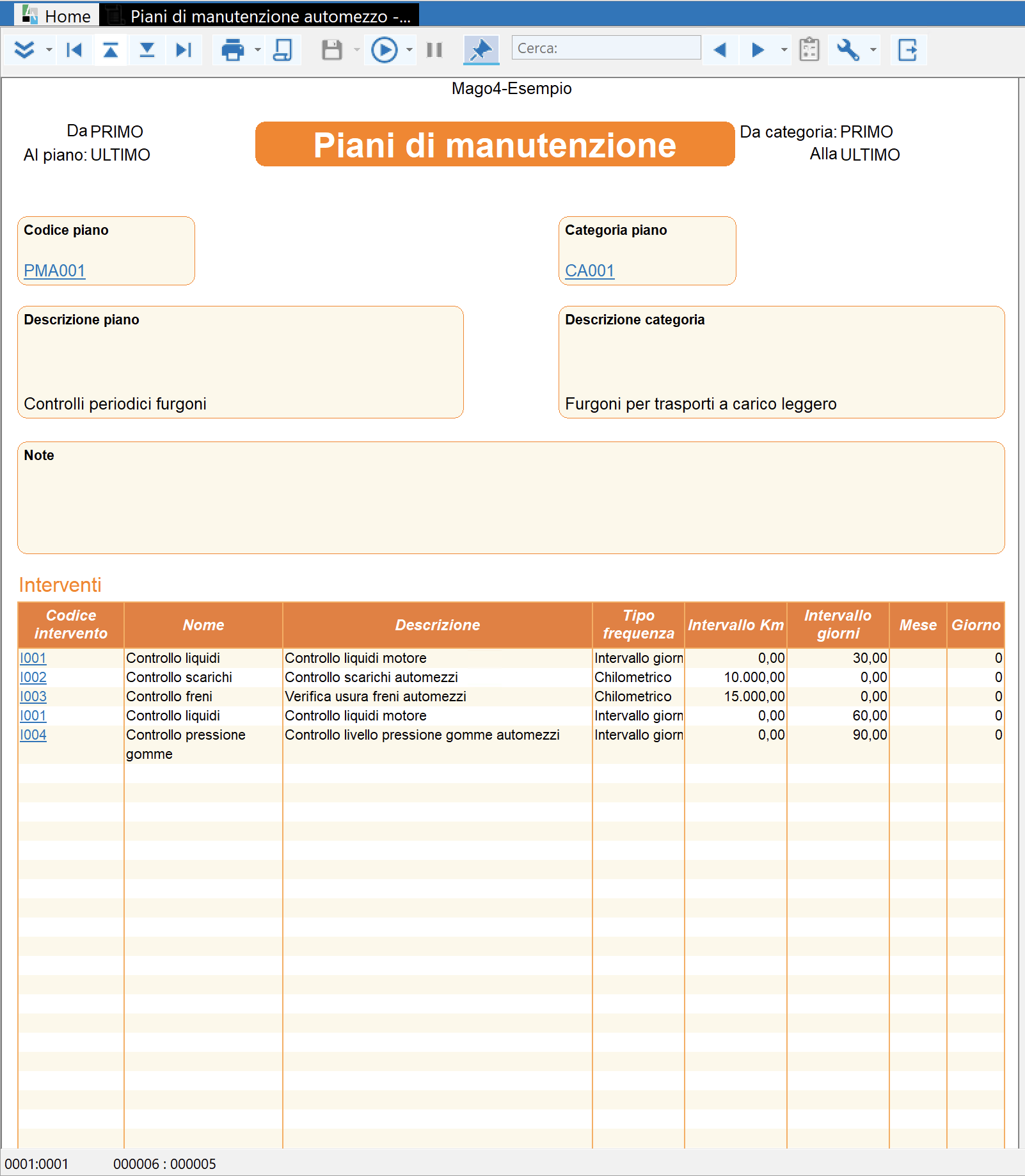1025x1176 pixels.
Task: Click the 10.000,00 Km value
Action: coord(754,677)
